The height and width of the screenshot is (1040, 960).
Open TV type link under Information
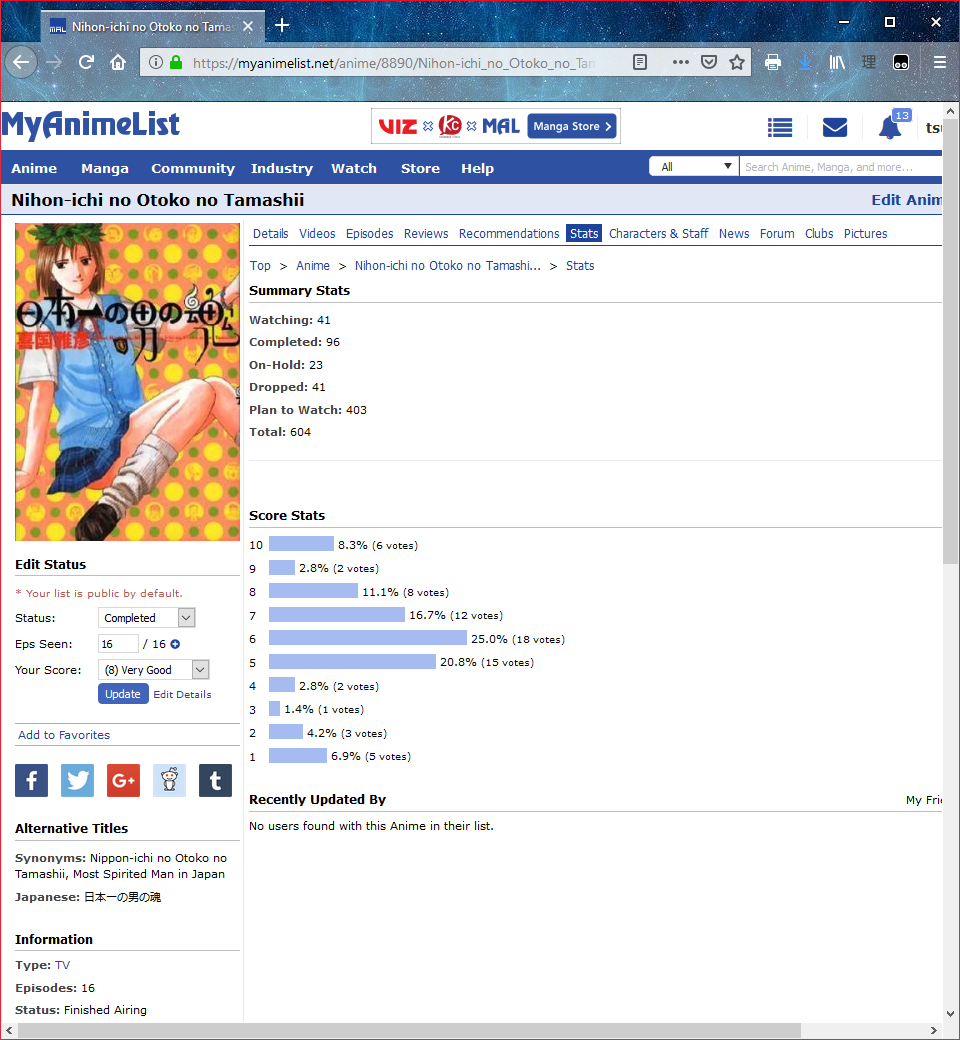pyautogui.click(x=62, y=965)
